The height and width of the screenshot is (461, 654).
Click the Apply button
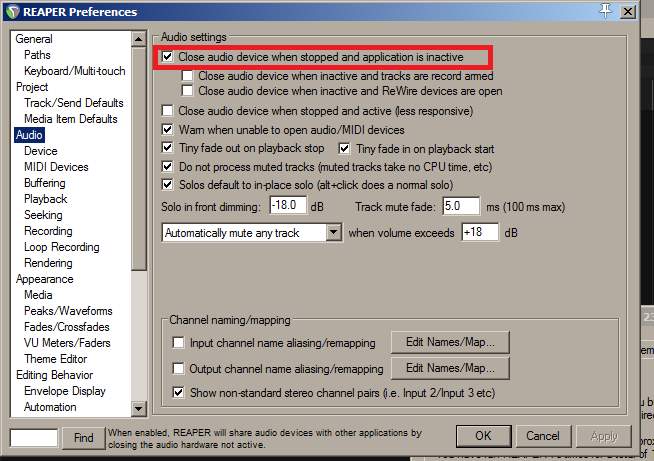pos(604,436)
